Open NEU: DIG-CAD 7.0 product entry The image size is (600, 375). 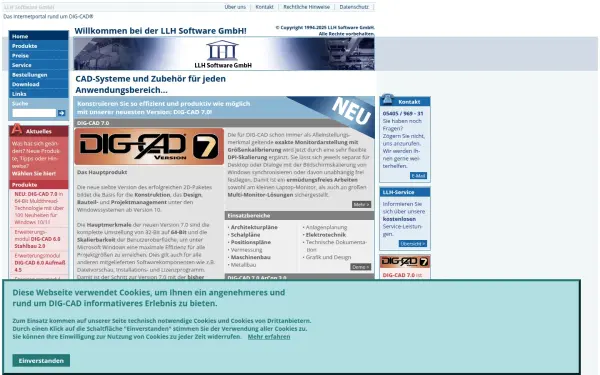(39, 208)
